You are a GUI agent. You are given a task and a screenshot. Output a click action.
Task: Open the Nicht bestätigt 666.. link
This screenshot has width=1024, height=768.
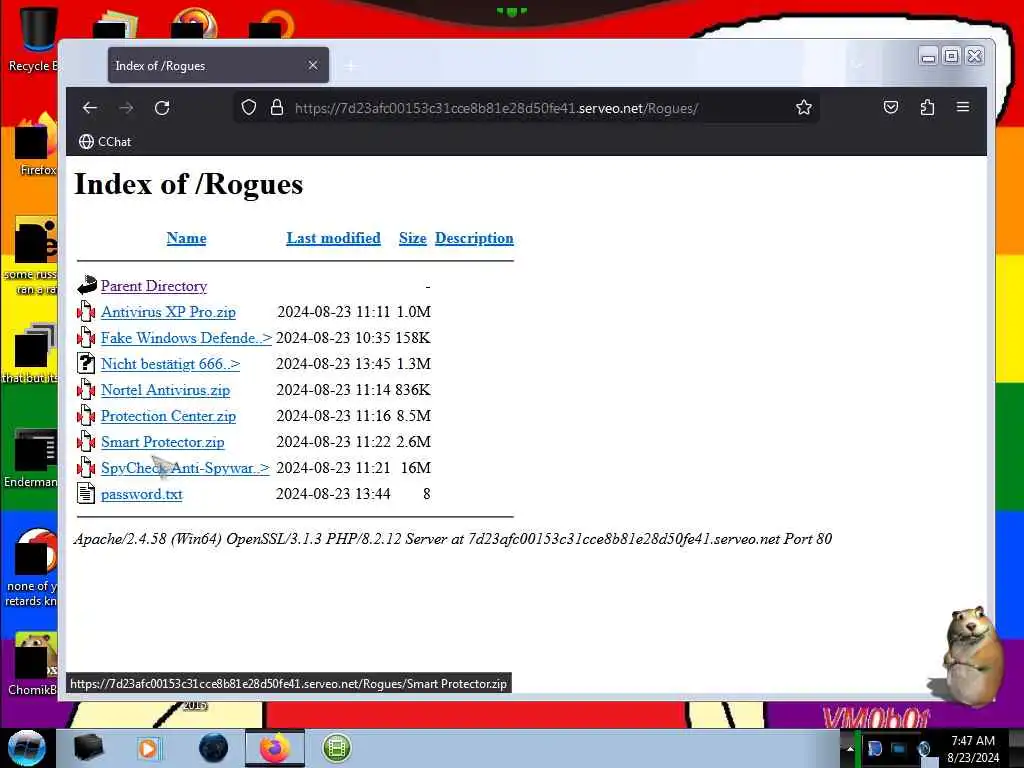pos(170,364)
